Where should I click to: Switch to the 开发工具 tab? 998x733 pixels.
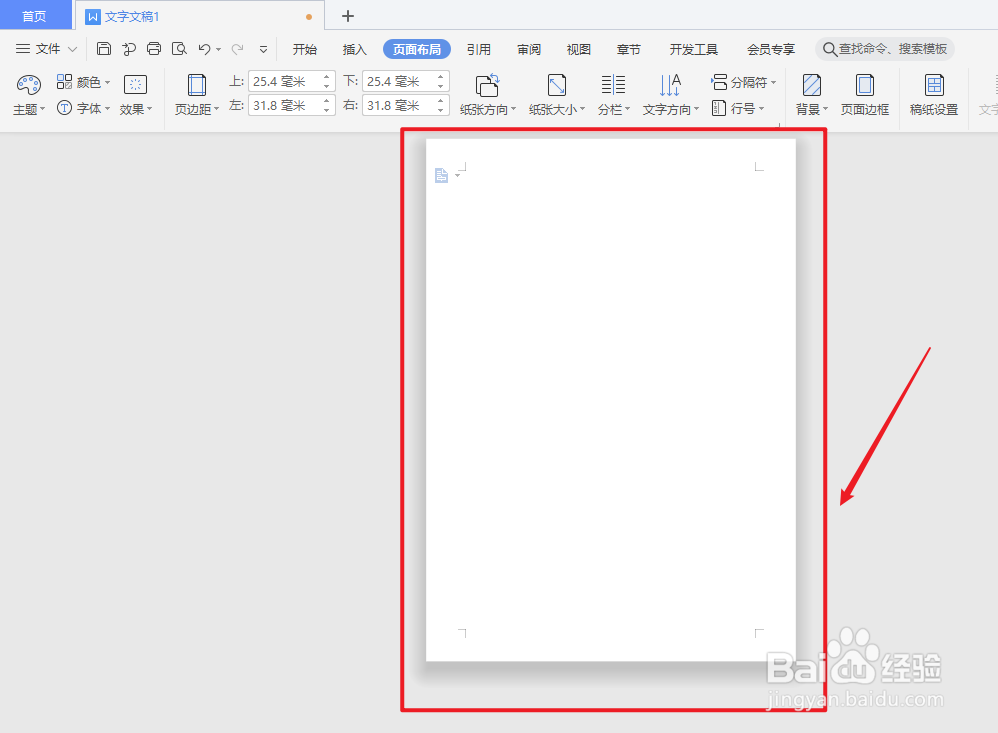[x=694, y=49]
